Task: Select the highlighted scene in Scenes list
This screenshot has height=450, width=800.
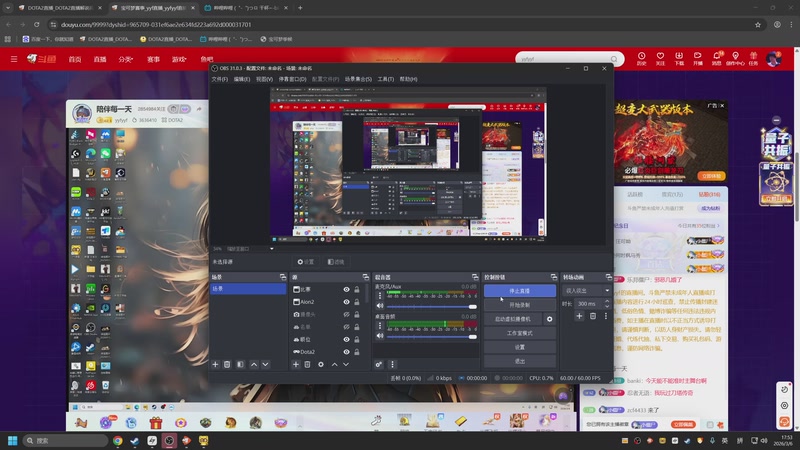Action: pos(248,289)
